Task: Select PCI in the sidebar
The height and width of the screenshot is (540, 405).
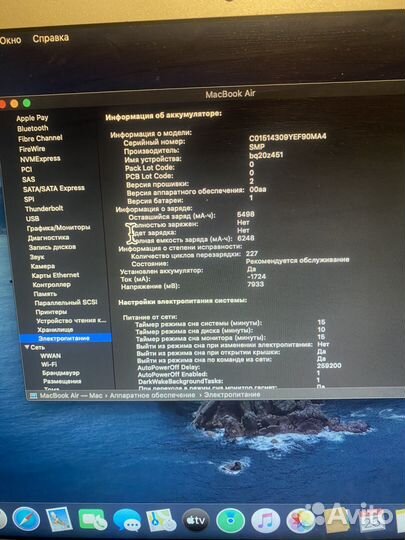Action: 27,169
